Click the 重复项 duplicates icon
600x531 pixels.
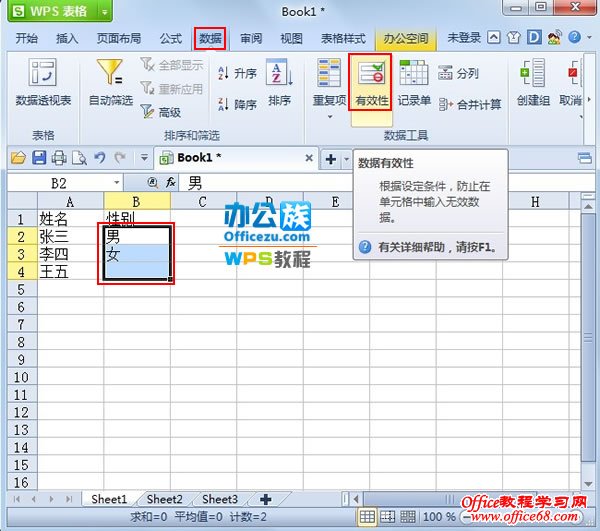coord(329,73)
